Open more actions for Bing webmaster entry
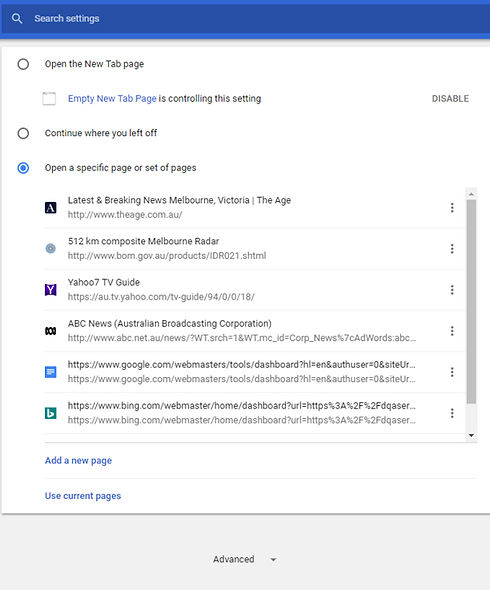The height and width of the screenshot is (590, 490). click(x=452, y=413)
